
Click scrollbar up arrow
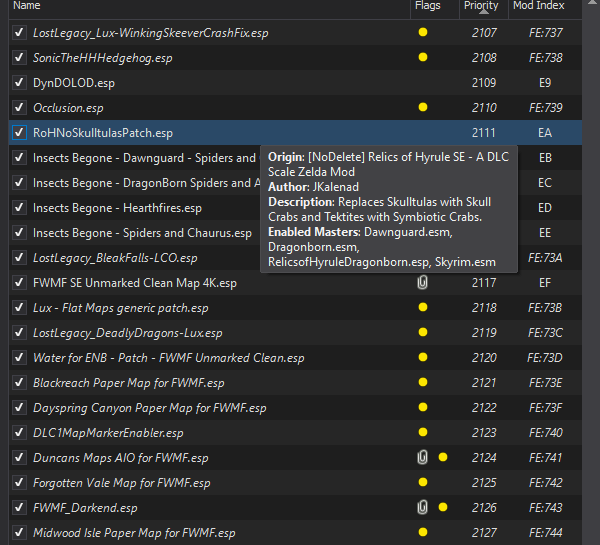tap(592, 2)
